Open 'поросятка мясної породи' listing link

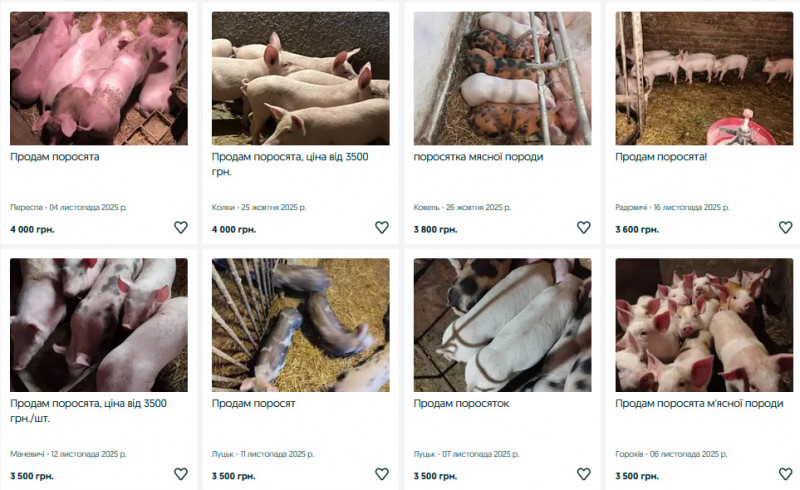tap(478, 157)
